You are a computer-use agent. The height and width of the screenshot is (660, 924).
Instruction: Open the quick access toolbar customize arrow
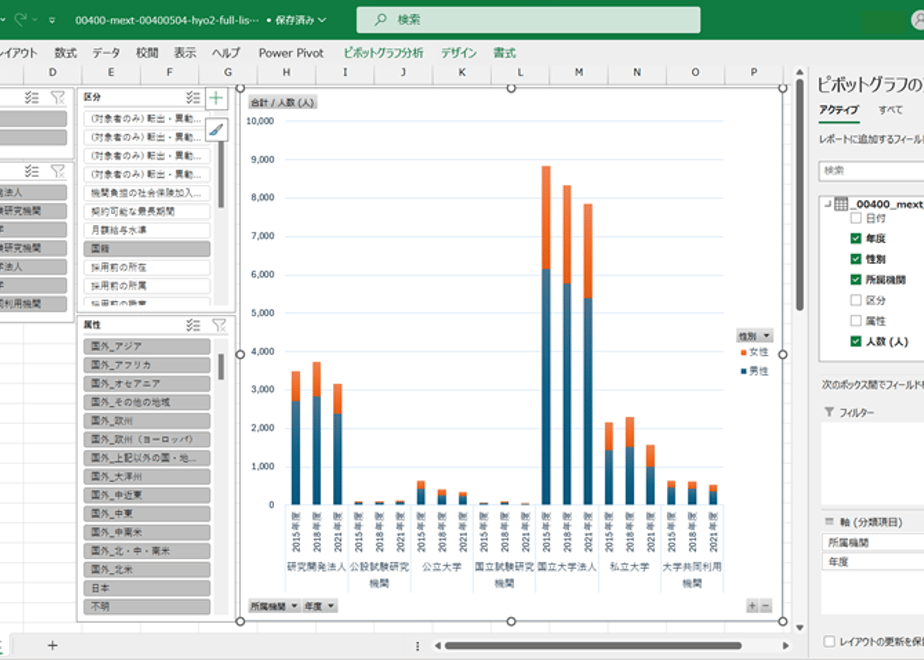click(x=52, y=20)
